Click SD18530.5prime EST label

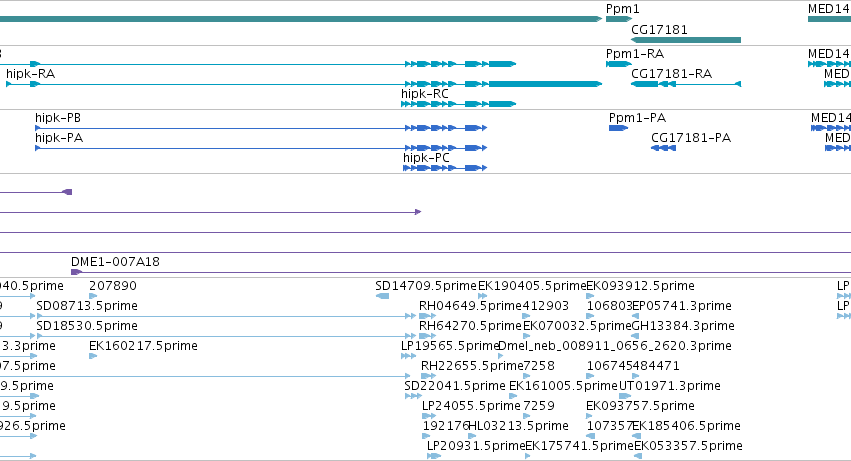pos(87,326)
